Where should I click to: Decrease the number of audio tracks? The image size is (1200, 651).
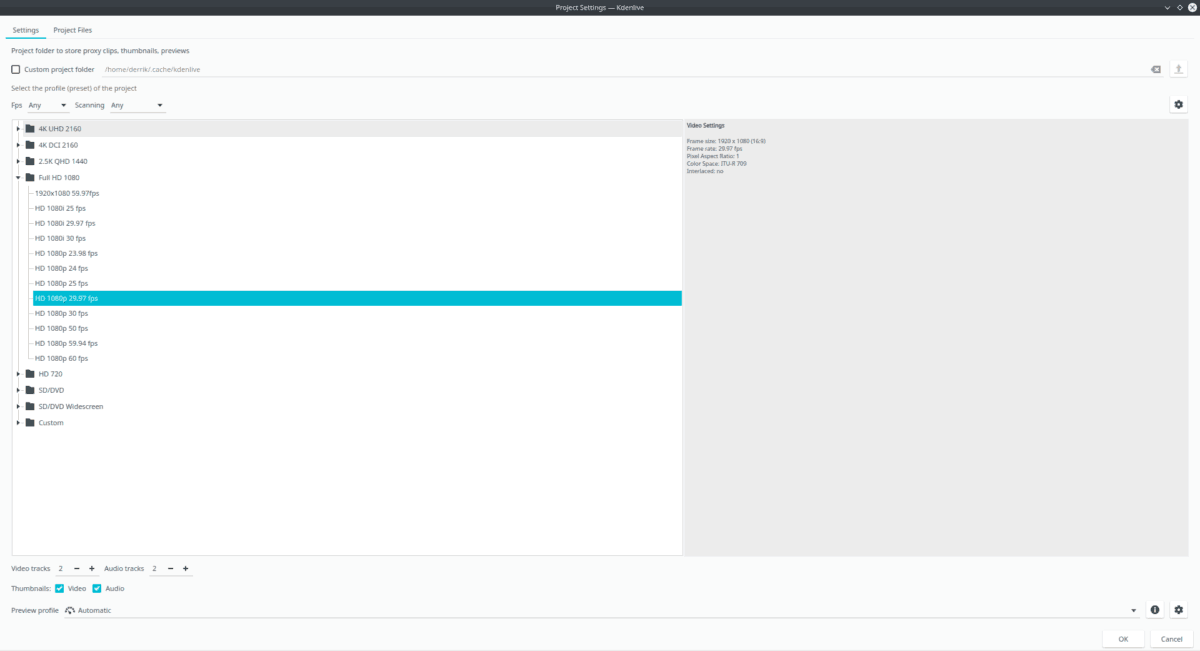(170, 568)
